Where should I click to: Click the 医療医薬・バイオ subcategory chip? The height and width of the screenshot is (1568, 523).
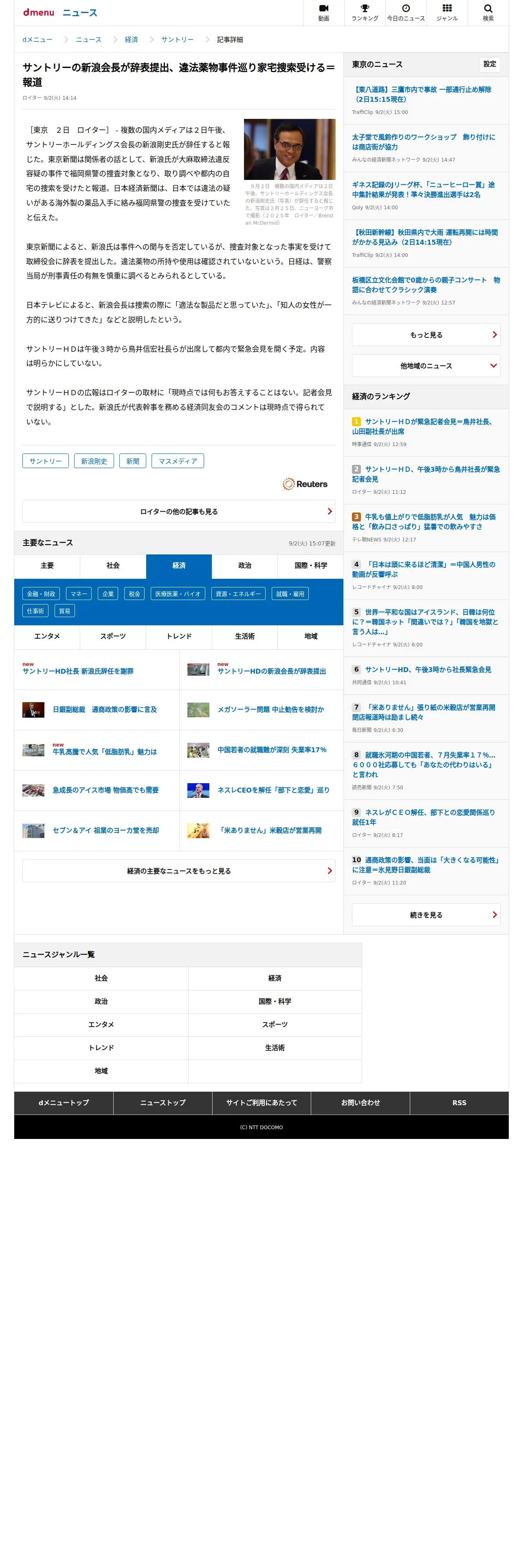tap(178, 593)
